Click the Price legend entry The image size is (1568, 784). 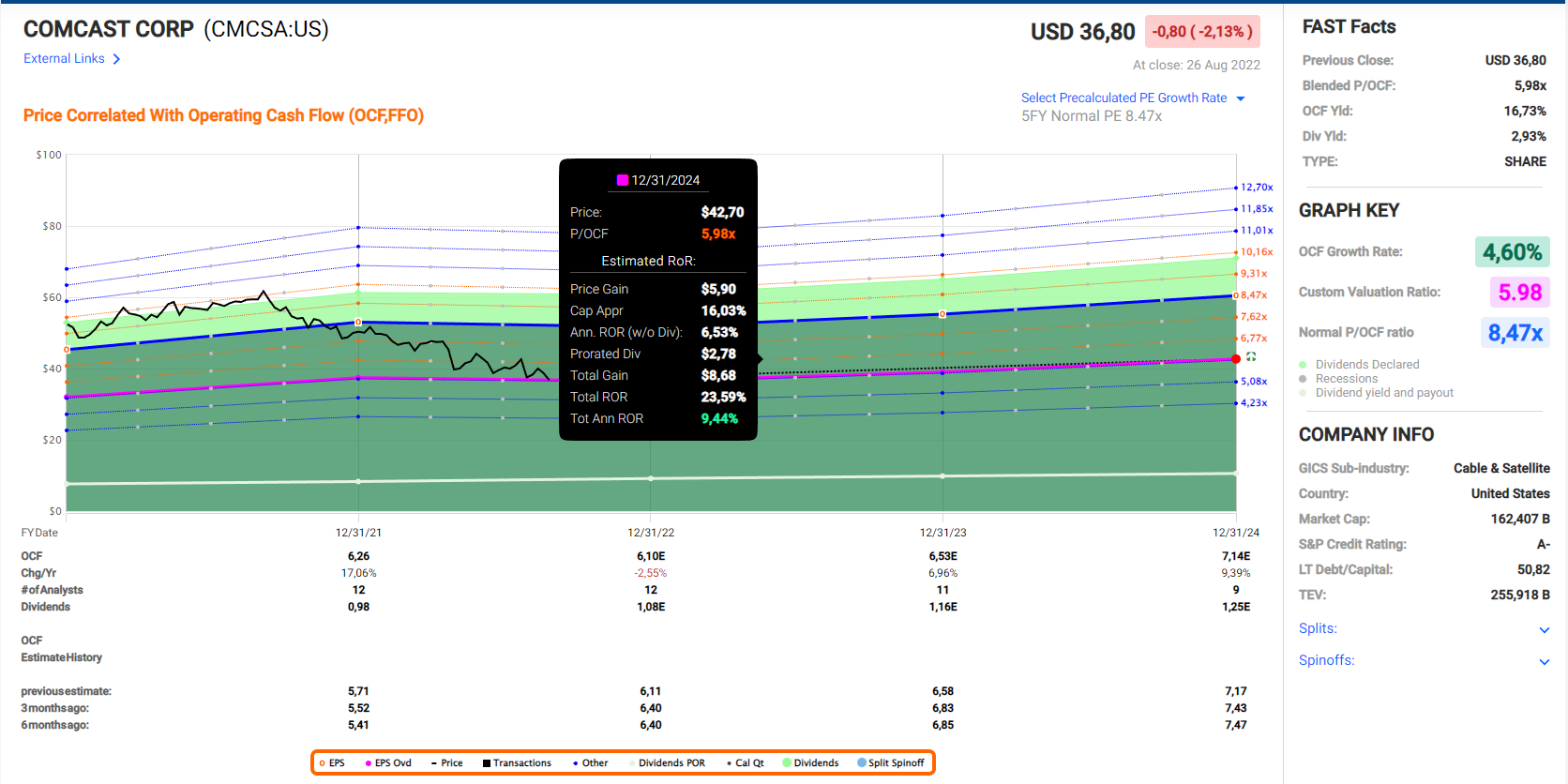tap(446, 763)
